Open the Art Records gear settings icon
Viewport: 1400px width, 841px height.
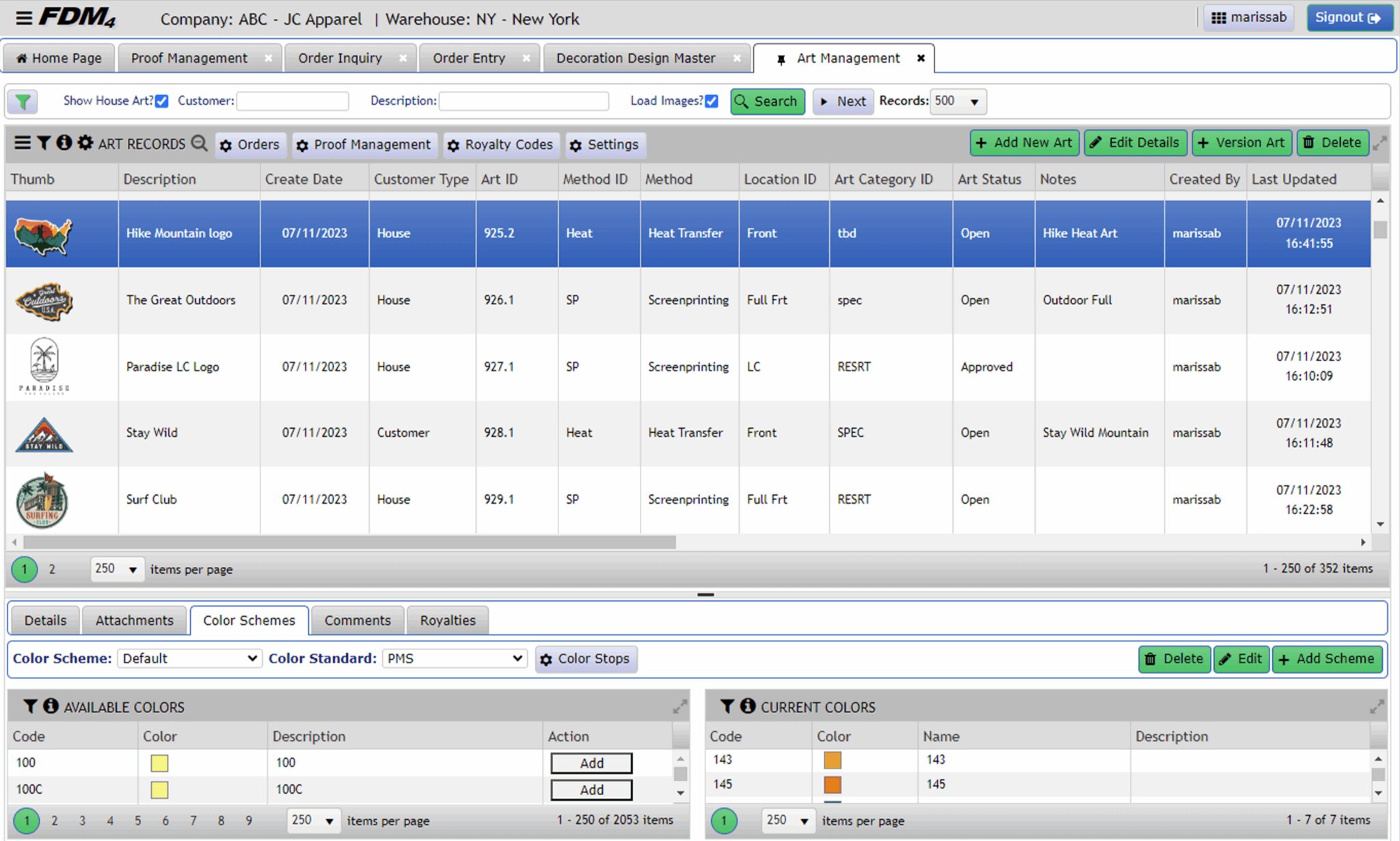85,142
